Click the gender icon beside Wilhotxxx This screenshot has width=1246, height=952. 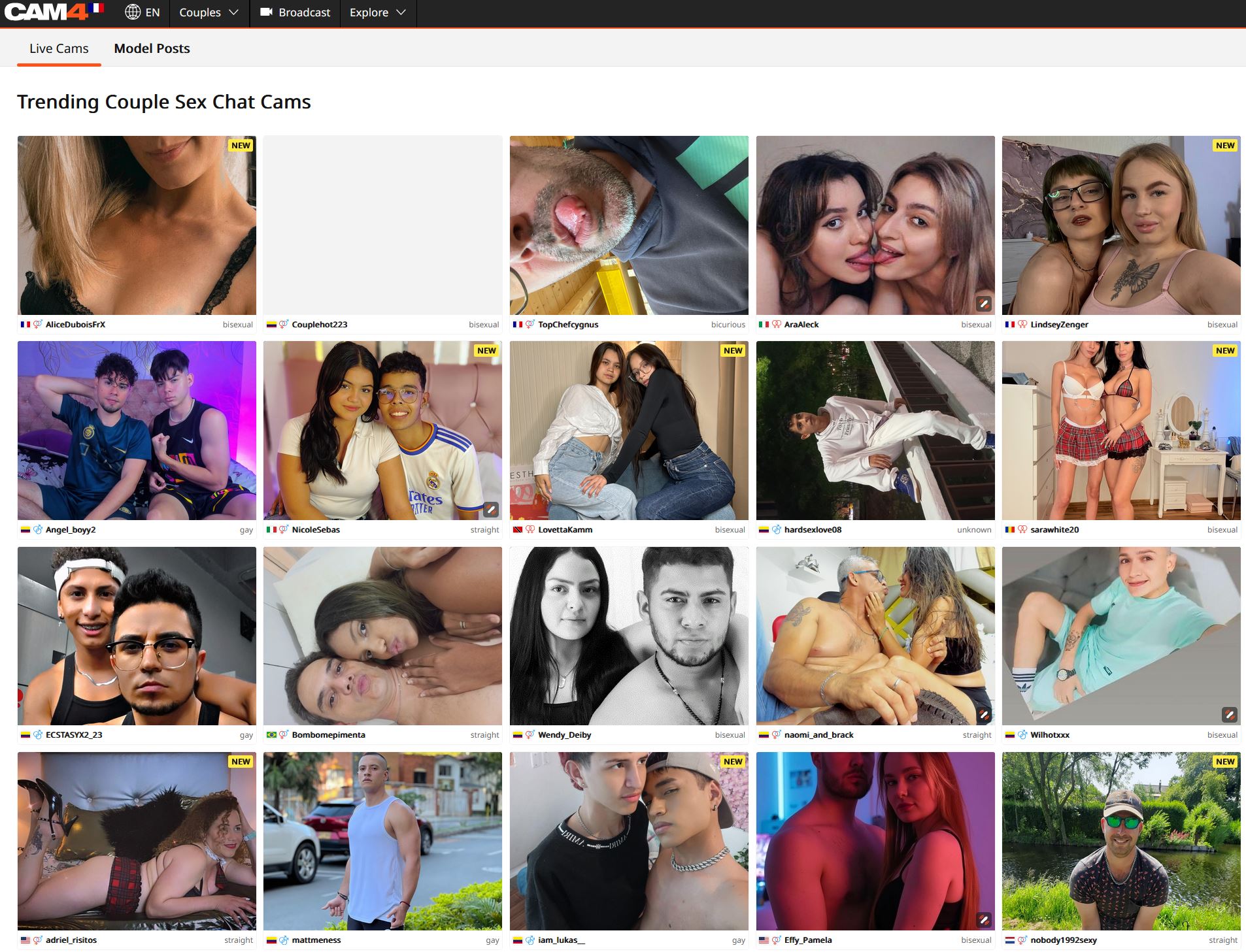point(1022,734)
